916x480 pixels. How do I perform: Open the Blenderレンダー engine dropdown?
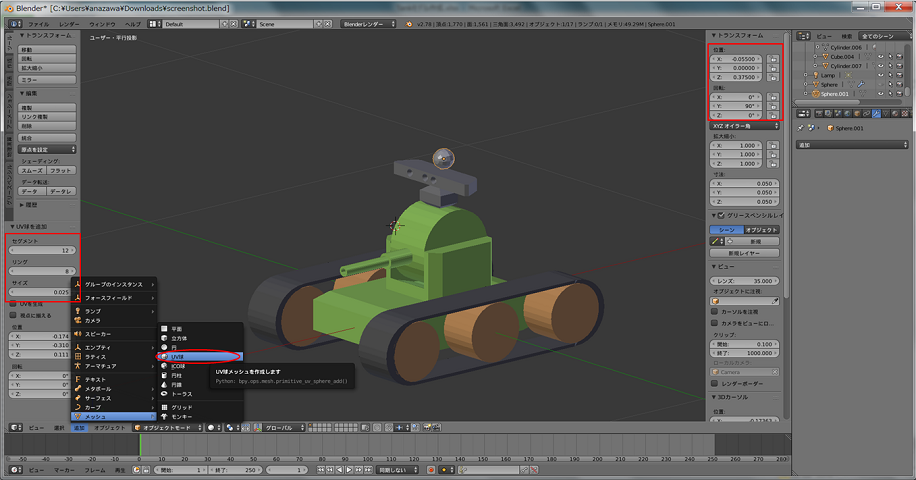367,23
